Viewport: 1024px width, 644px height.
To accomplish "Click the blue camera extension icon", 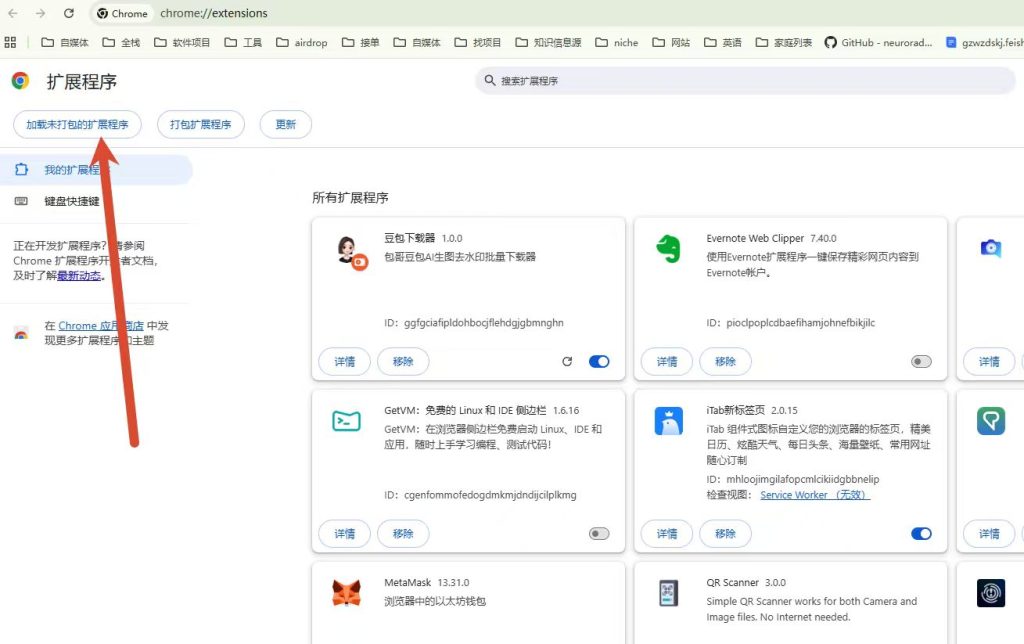I will pos(991,248).
